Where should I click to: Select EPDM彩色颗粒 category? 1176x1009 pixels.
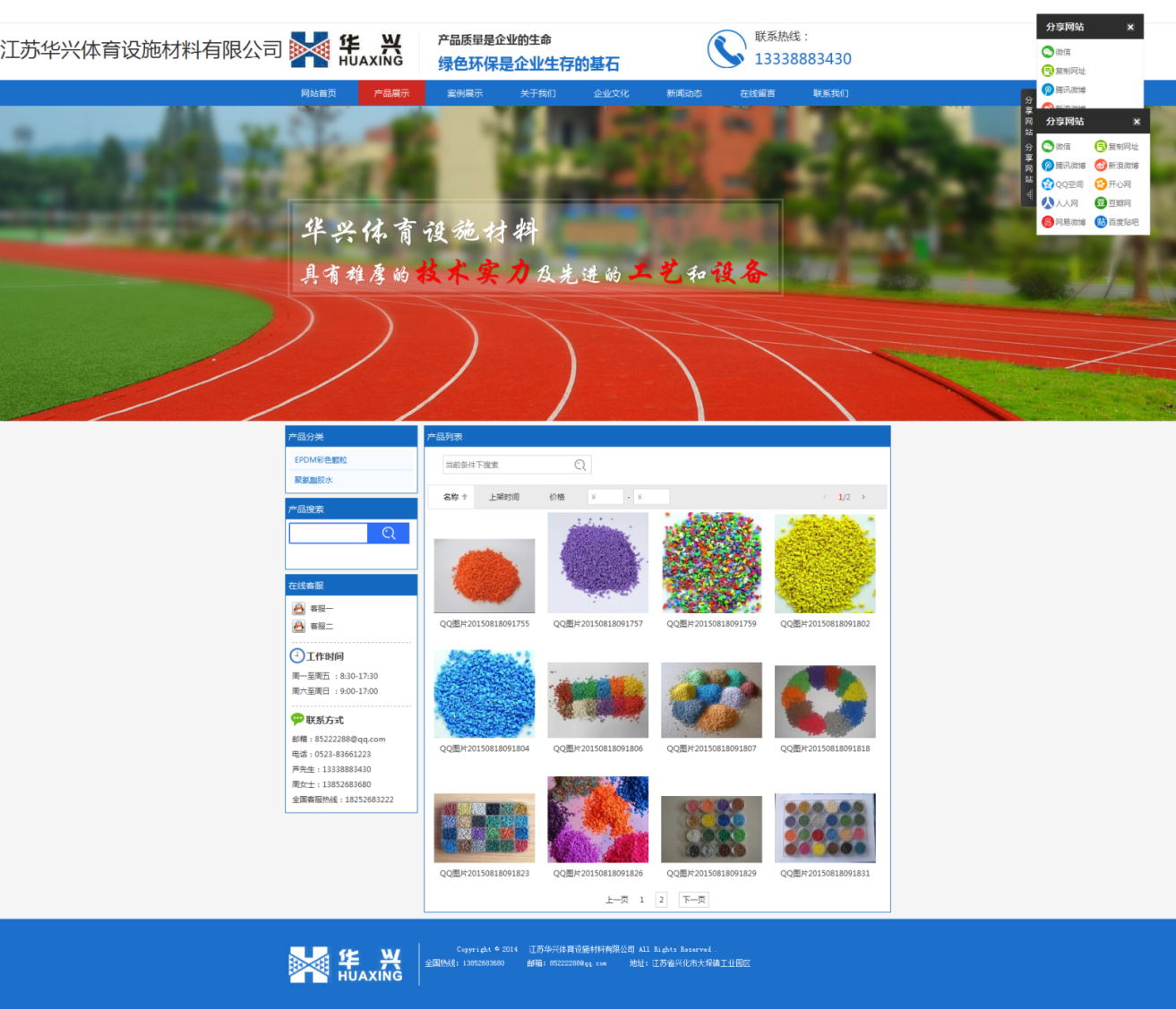click(321, 460)
